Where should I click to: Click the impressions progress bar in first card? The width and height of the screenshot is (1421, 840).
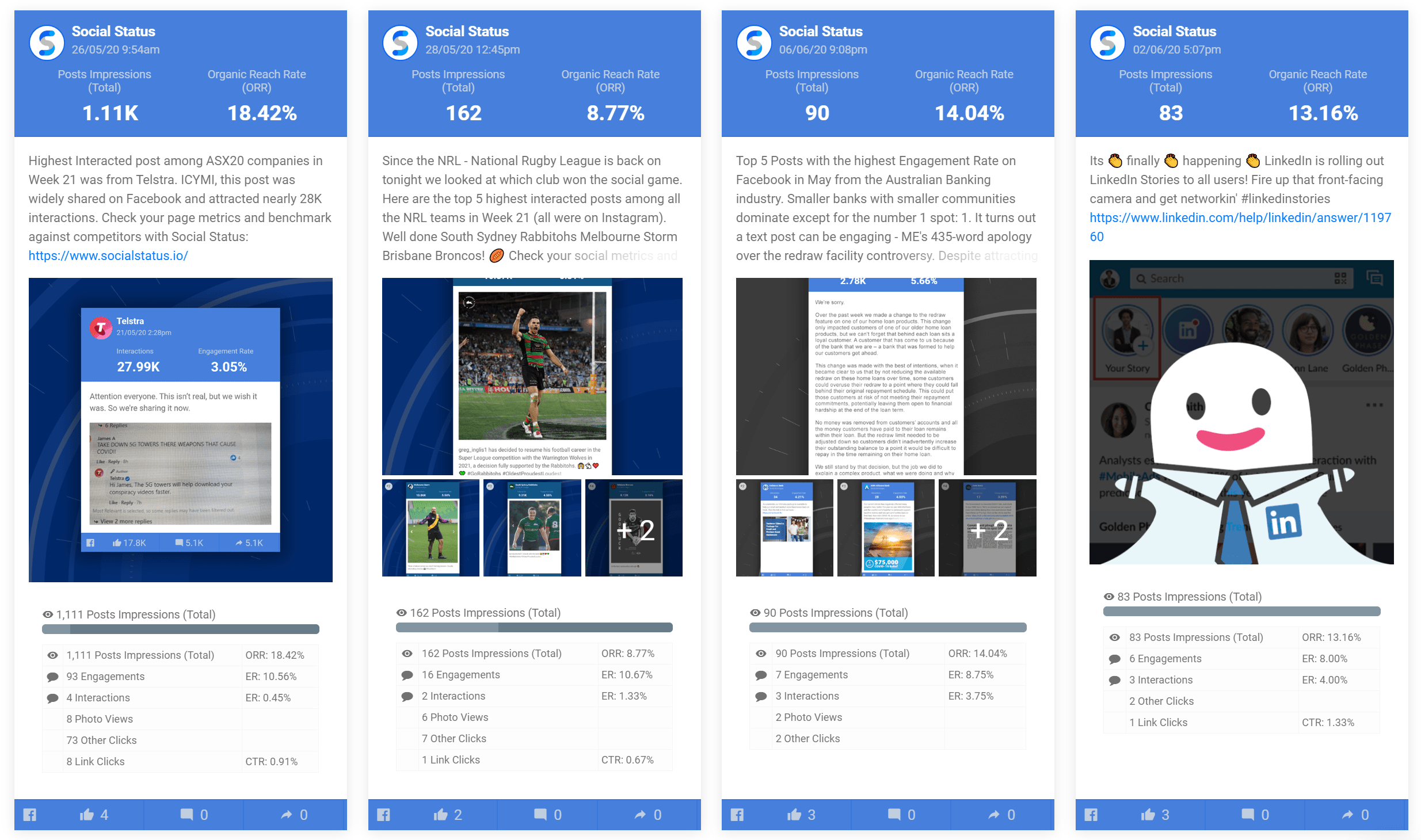click(x=175, y=631)
